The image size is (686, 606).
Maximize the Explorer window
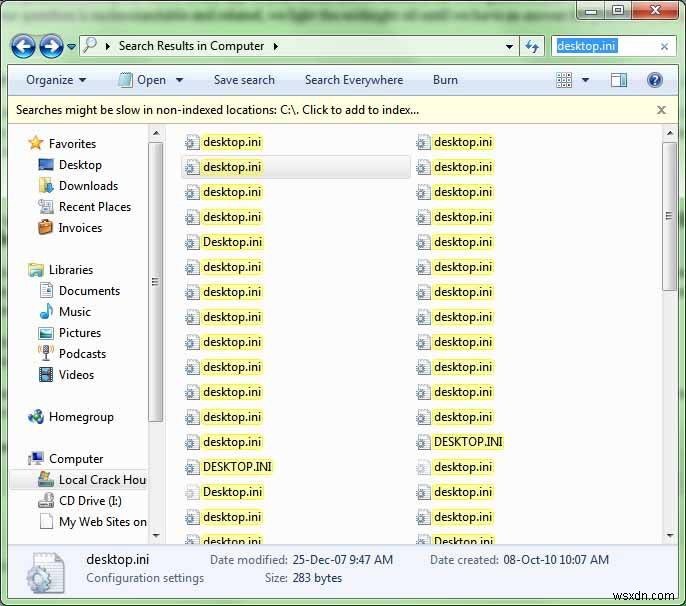(x=618, y=11)
